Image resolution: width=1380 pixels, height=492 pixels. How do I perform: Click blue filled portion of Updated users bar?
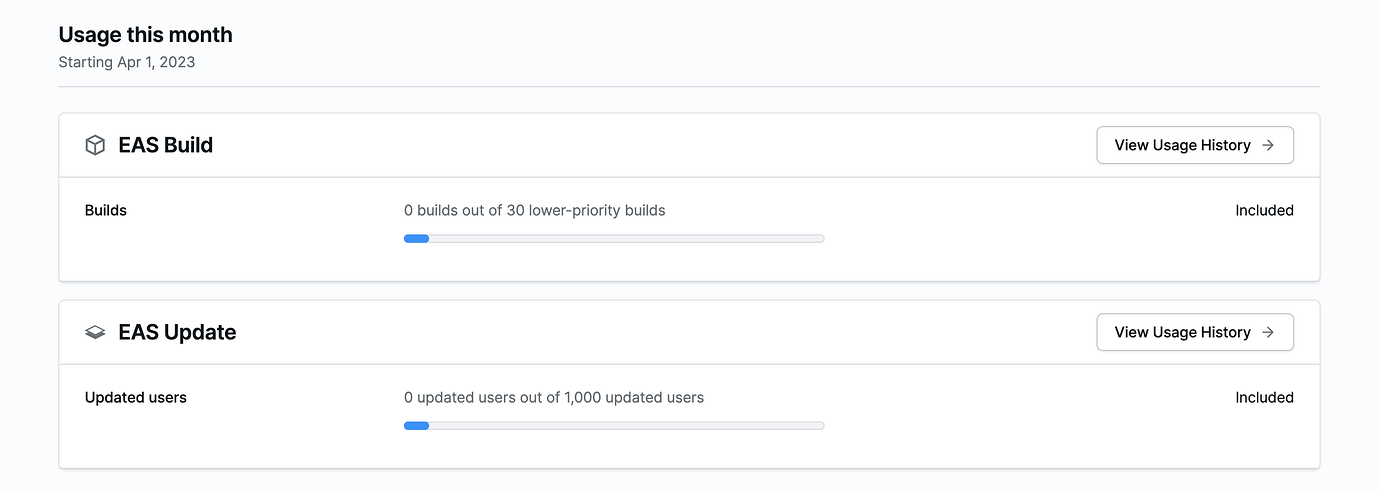click(416, 426)
